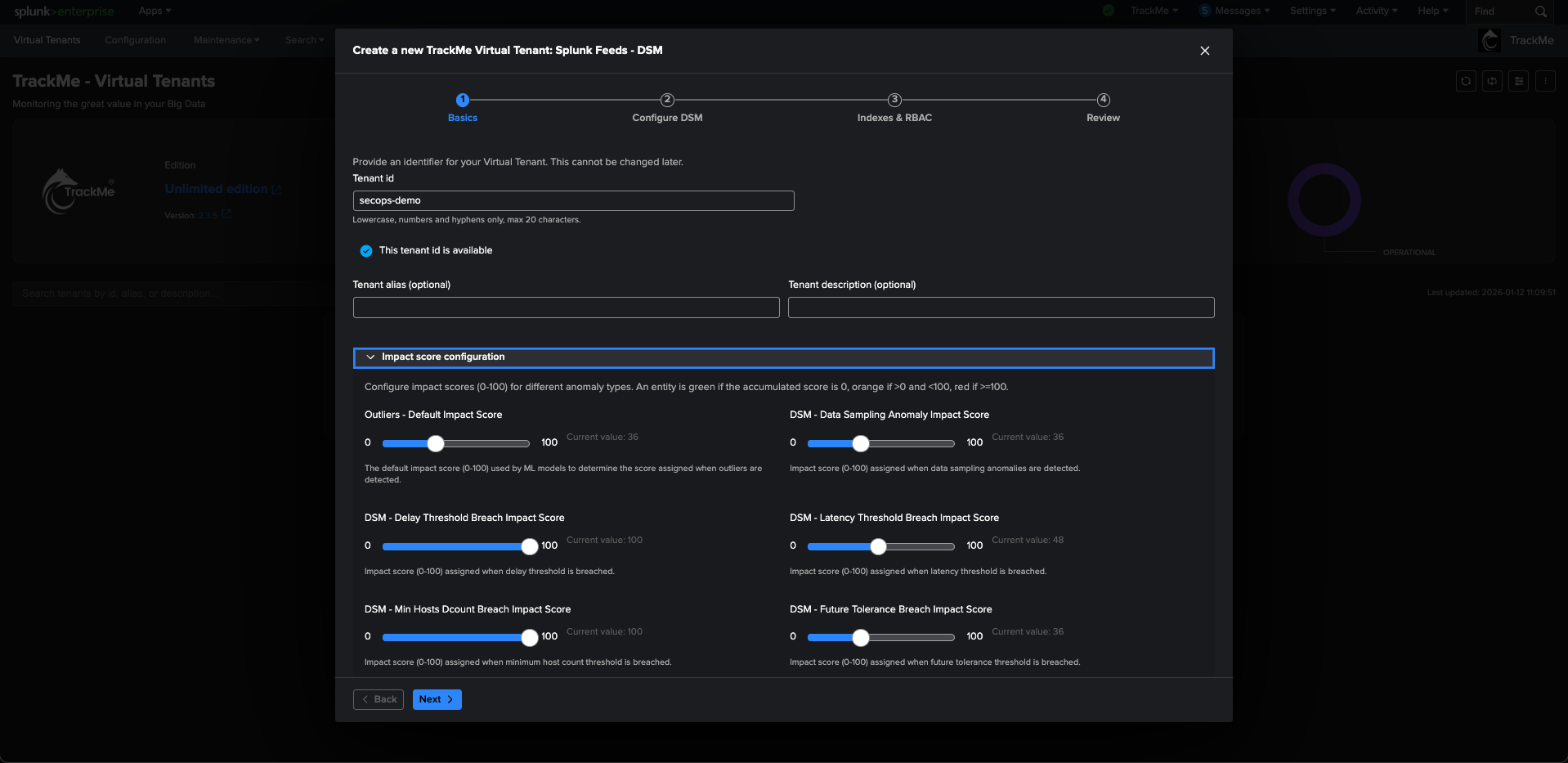Click the green health status check icon
Viewport: 1568px width, 763px height.
pyautogui.click(x=1109, y=11)
